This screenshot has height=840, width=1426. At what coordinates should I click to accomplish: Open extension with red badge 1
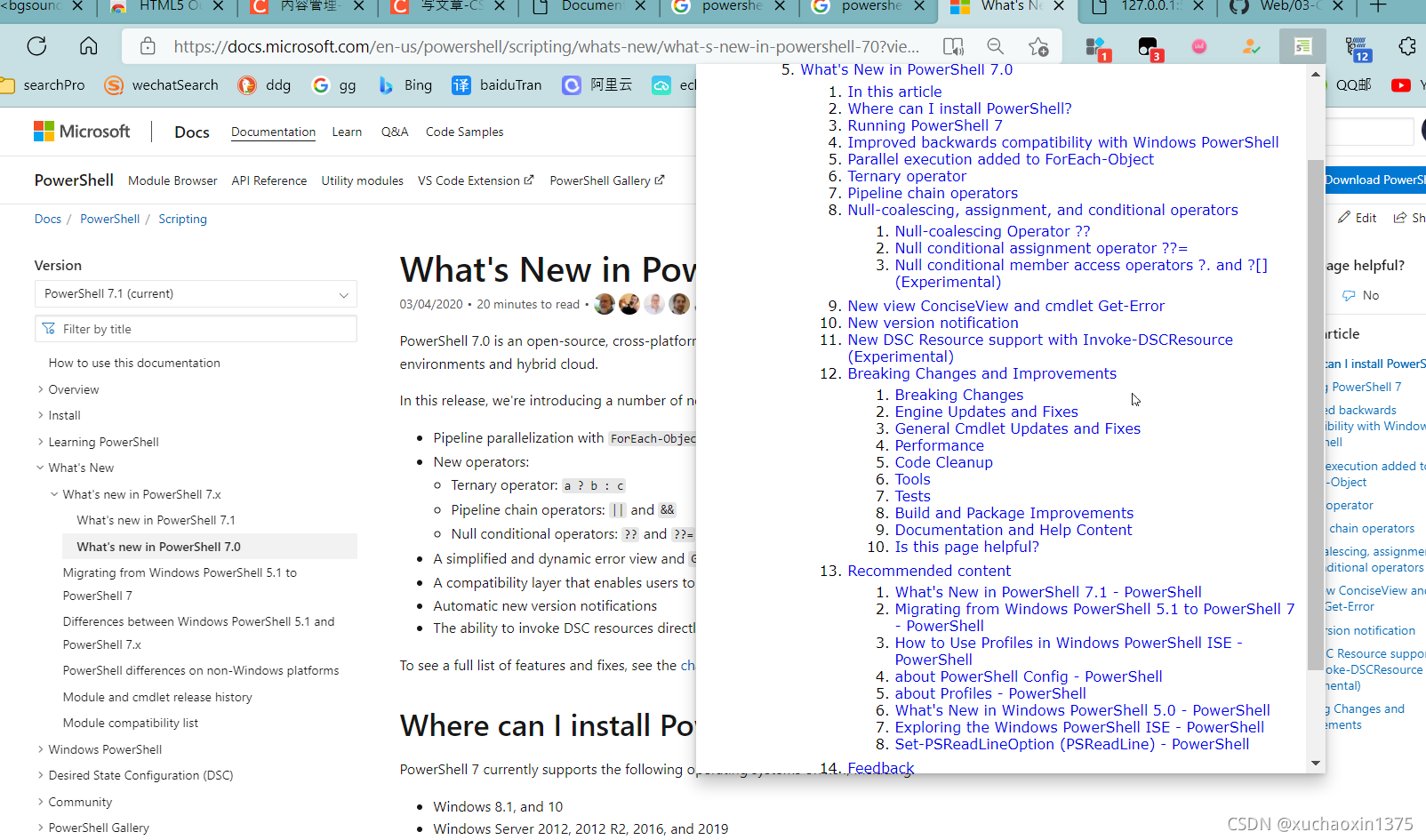click(x=1097, y=48)
